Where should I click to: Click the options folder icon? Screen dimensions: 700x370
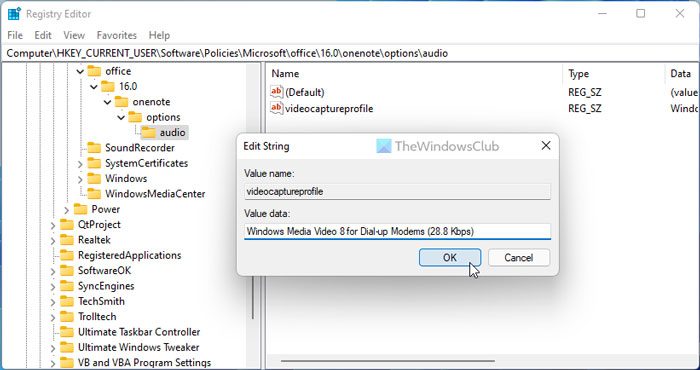pos(135,117)
